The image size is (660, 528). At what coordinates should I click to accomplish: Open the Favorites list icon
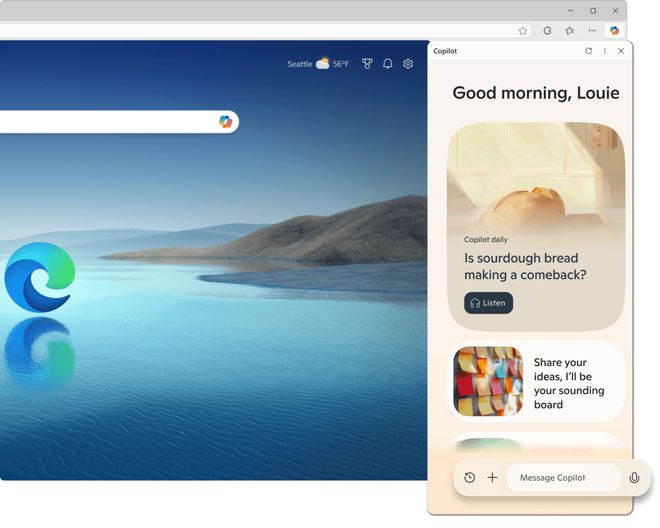tap(570, 31)
